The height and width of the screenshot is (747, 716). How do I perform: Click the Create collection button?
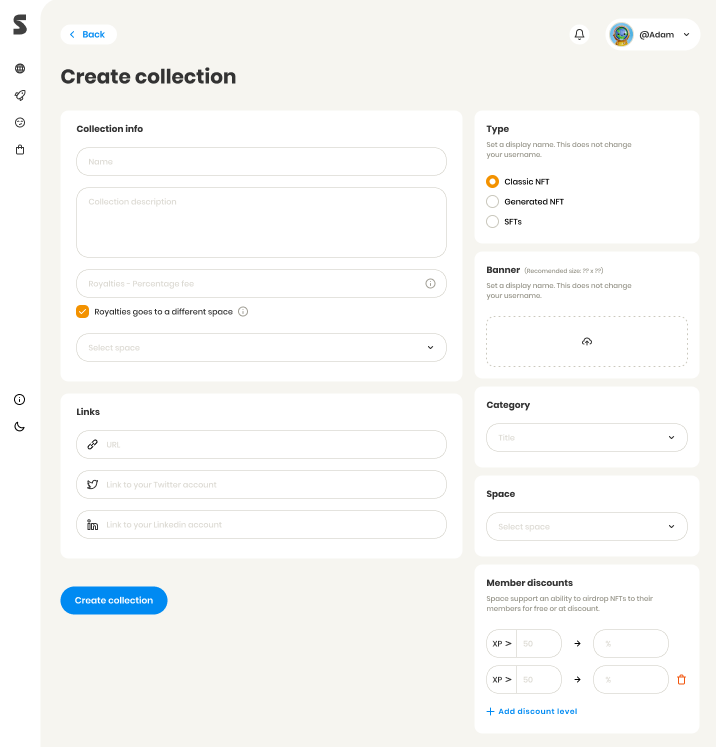(114, 601)
